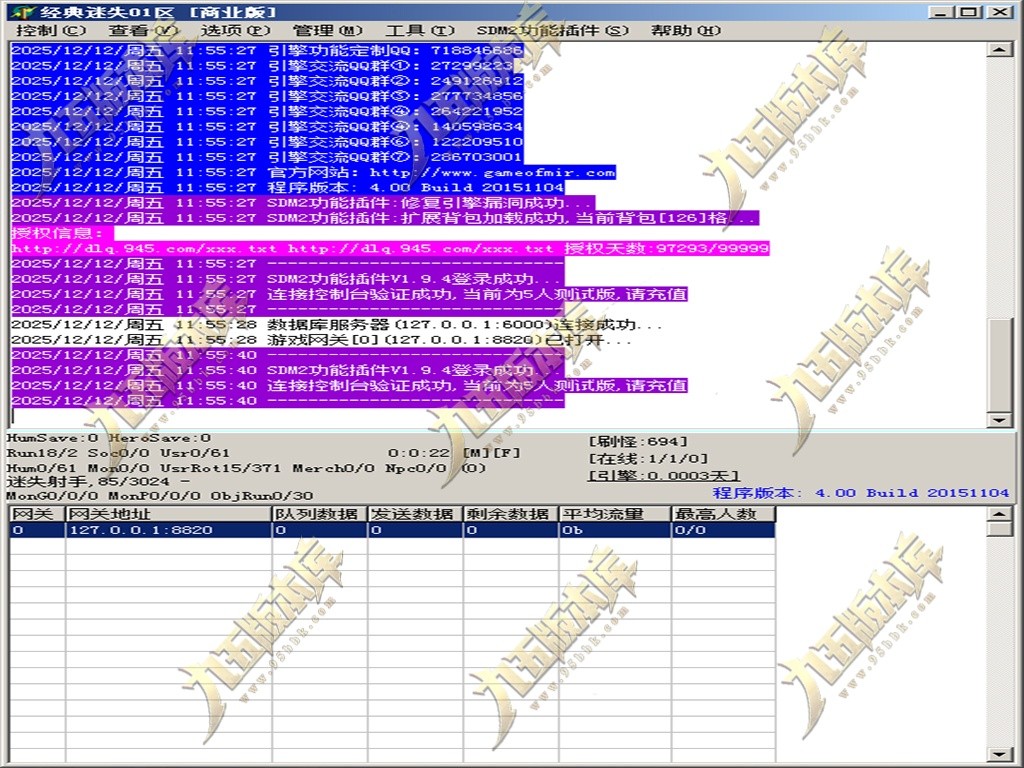Click the 网关 column header

pyautogui.click(x=37, y=514)
